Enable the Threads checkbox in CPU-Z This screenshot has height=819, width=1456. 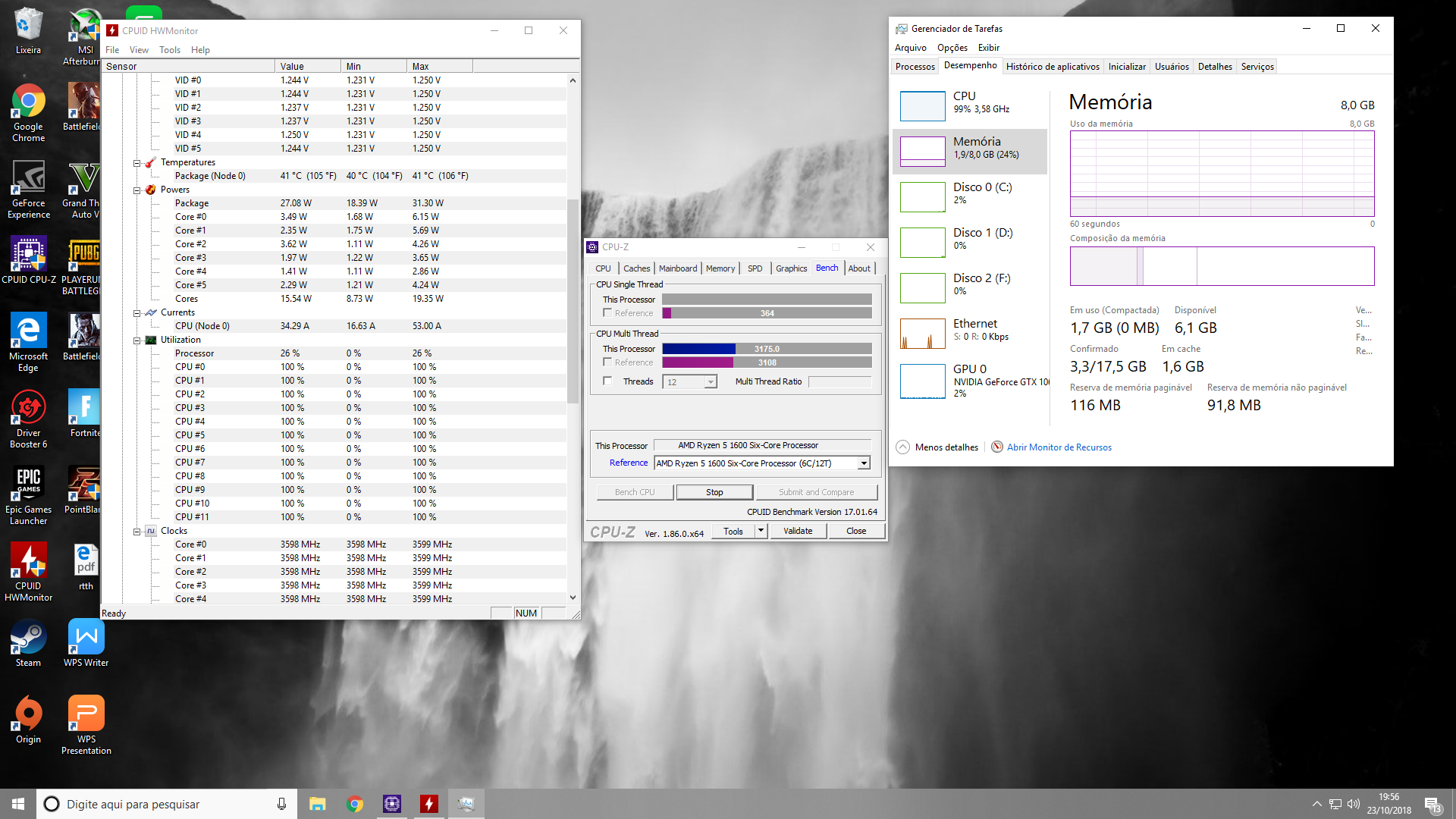click(x=607, y=381)
